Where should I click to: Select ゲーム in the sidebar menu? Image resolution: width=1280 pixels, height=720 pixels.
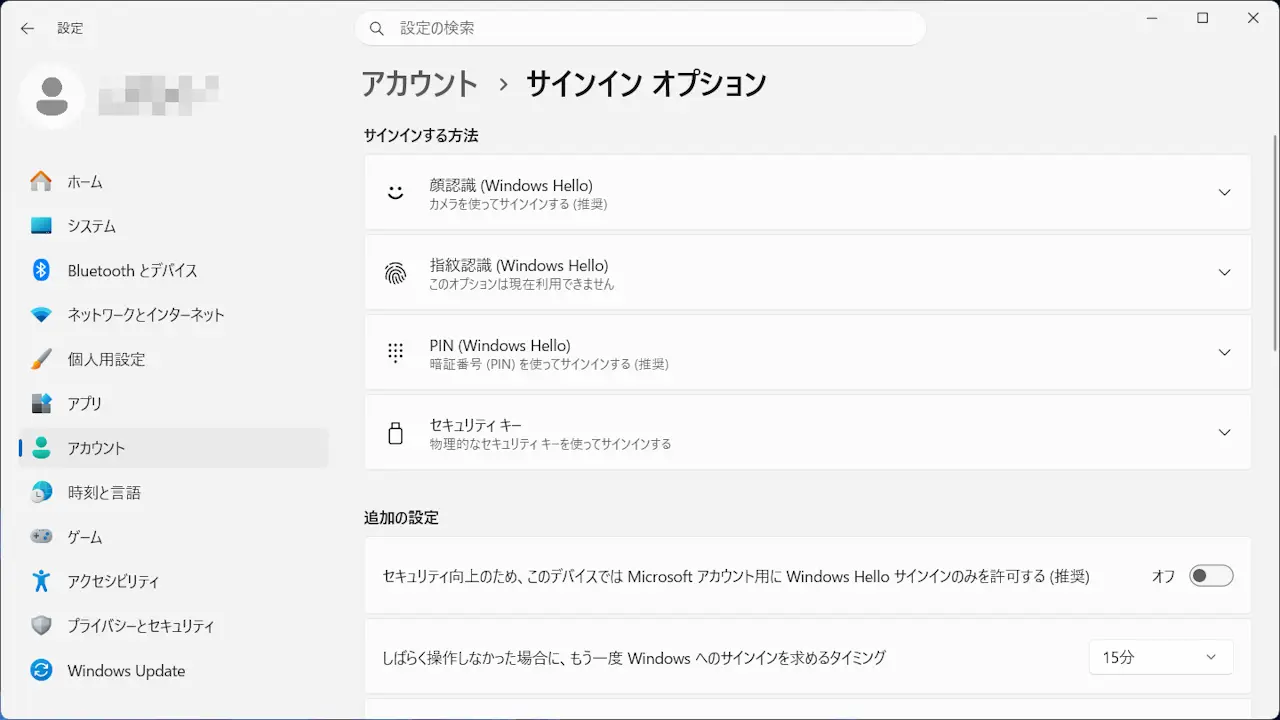click(85, 537)
